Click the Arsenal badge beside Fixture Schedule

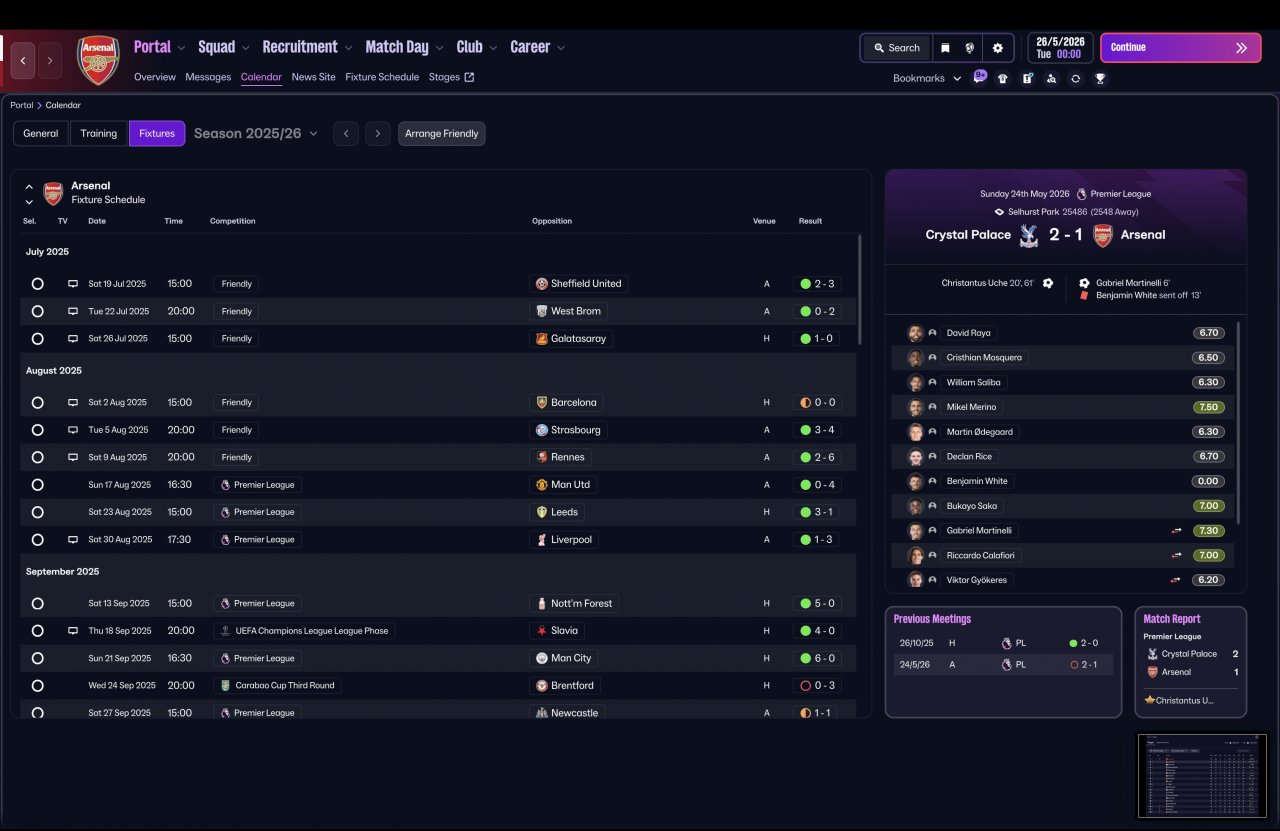53,193
